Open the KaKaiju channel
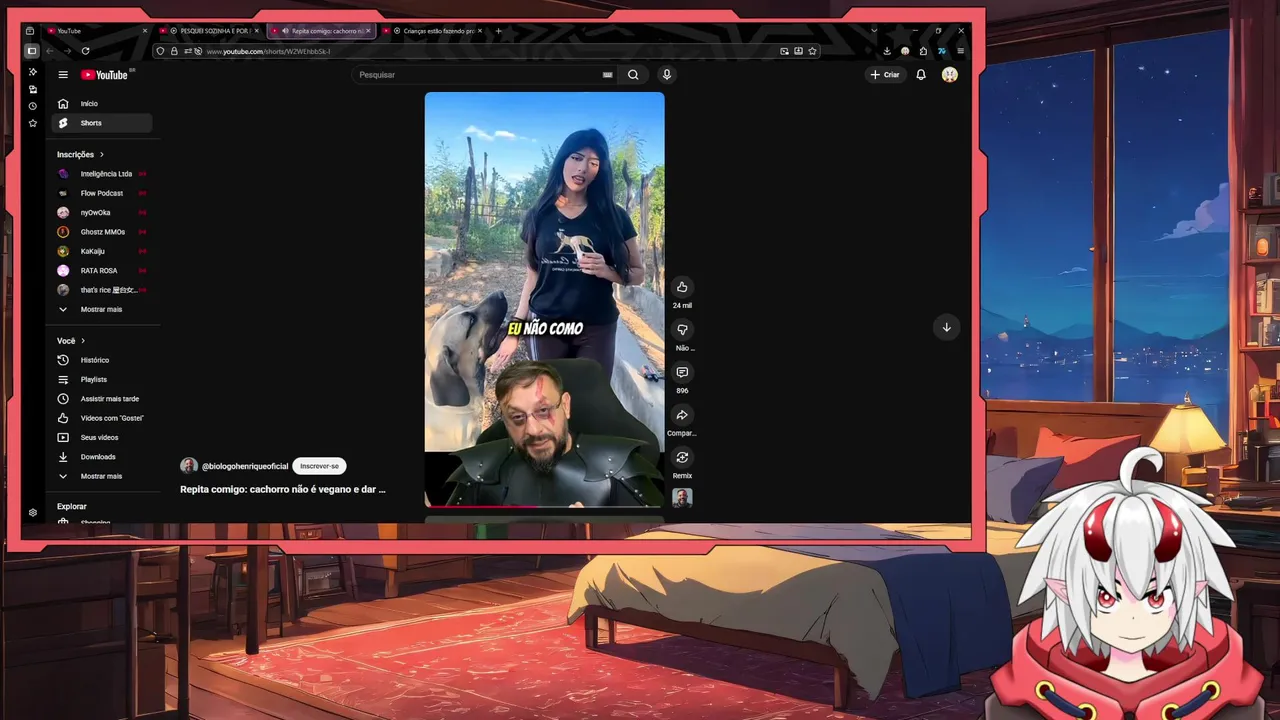The image size is (1280, 720). (104, 251)
